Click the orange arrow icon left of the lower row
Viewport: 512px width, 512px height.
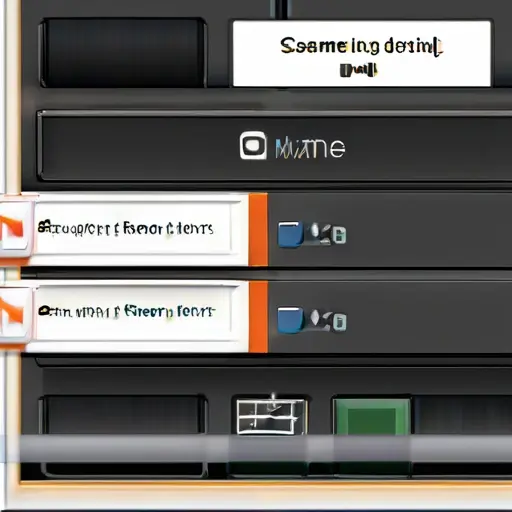pos(12,315)
